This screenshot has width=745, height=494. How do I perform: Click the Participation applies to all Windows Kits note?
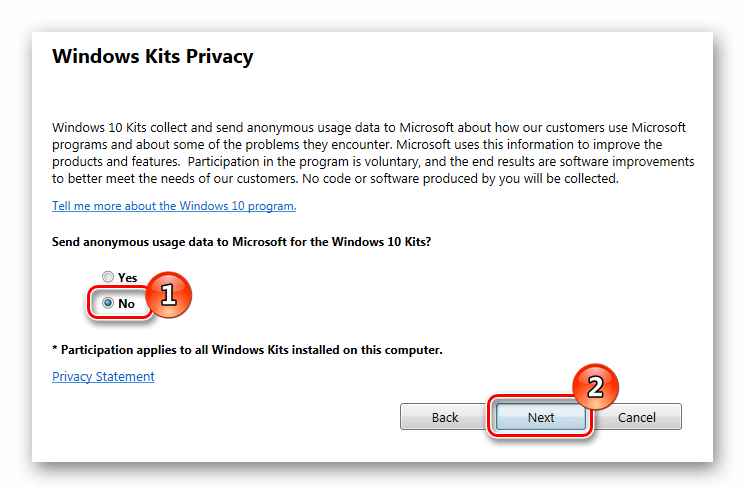[x=247, y=350]
